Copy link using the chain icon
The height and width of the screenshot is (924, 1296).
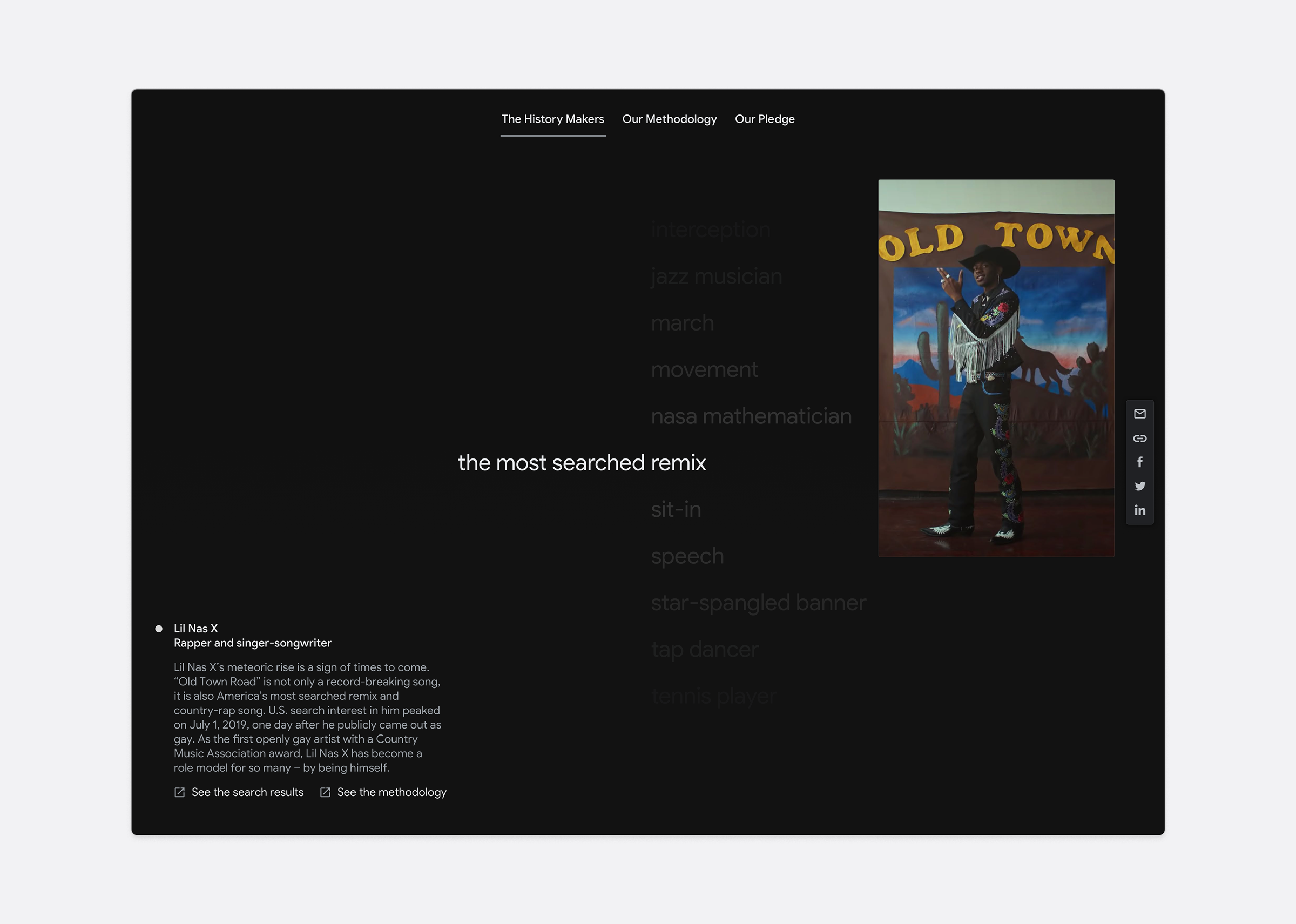[1139, 438]
